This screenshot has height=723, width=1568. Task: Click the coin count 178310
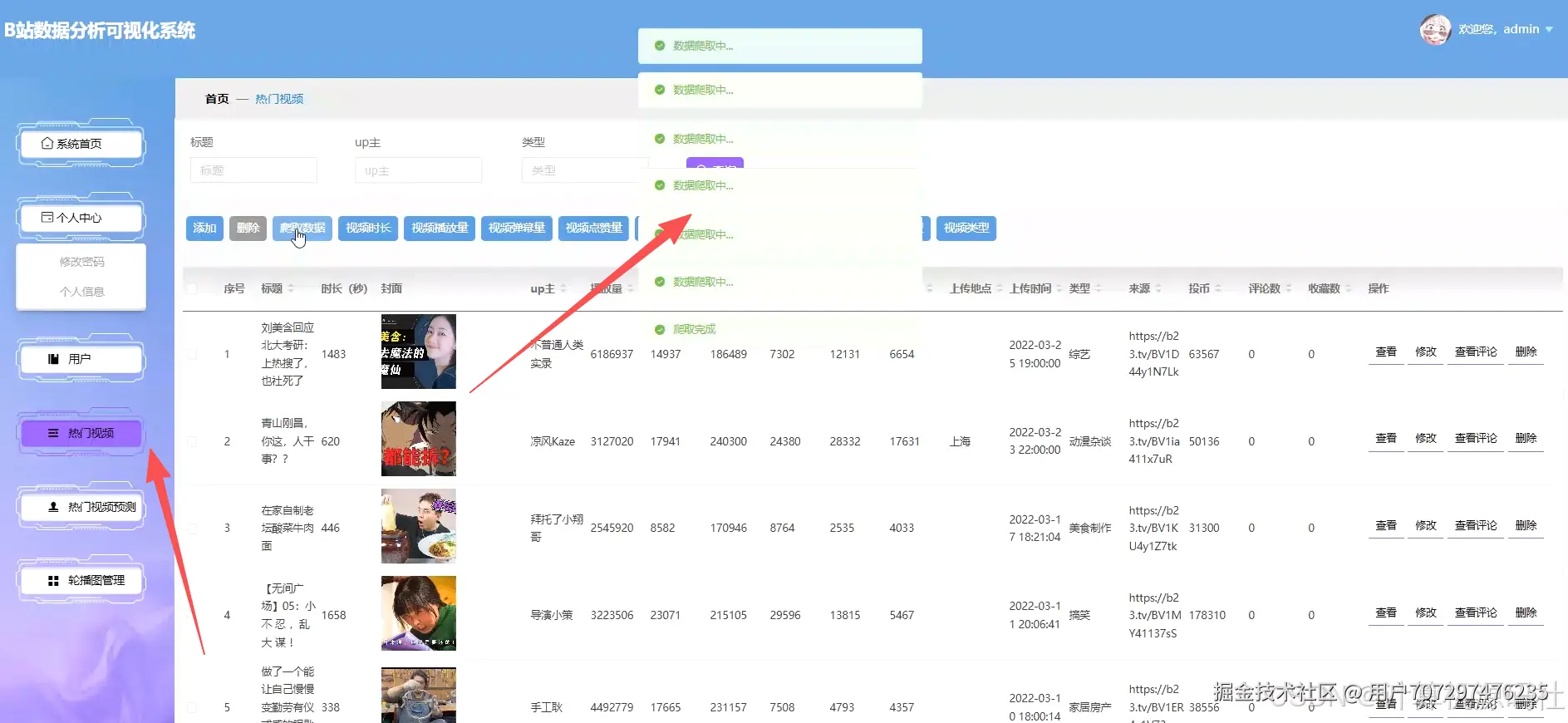point(1207,616)
